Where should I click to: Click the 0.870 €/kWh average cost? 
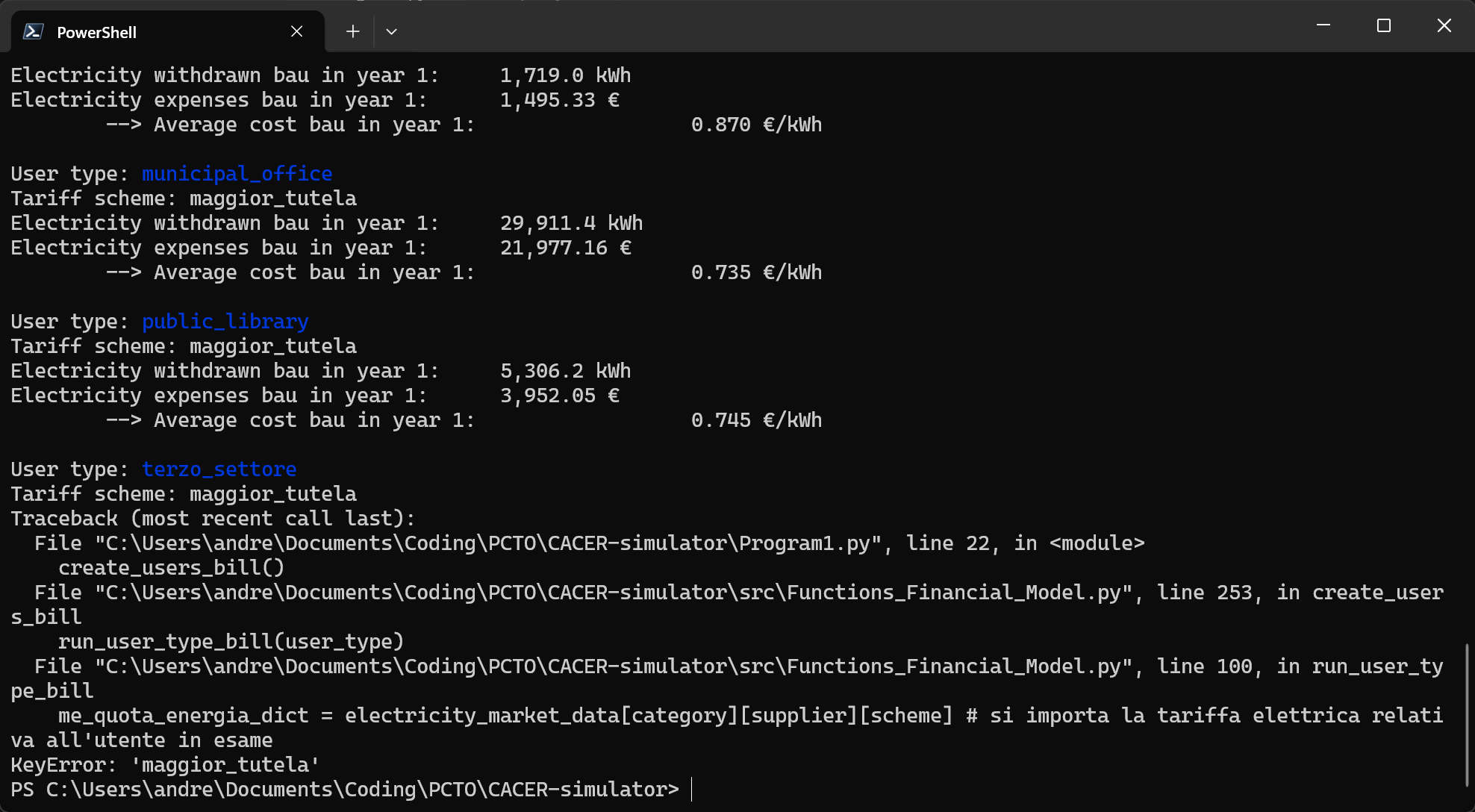(756, 125)
